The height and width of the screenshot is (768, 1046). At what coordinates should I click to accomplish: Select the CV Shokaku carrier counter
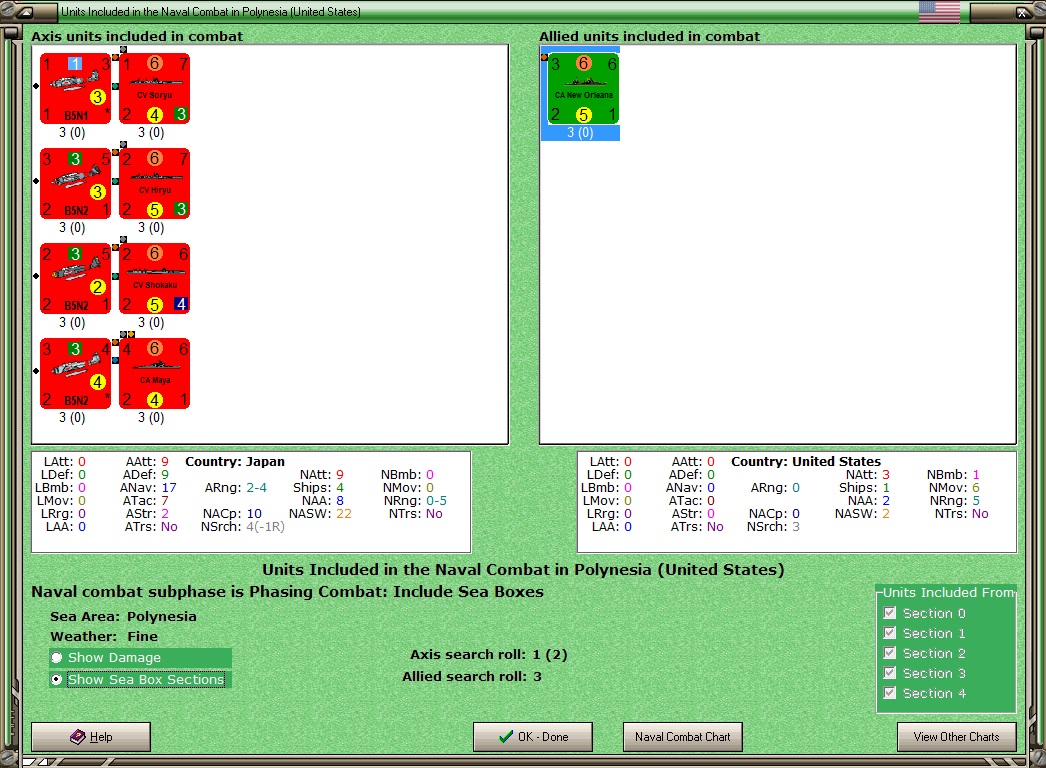[155, 278]
